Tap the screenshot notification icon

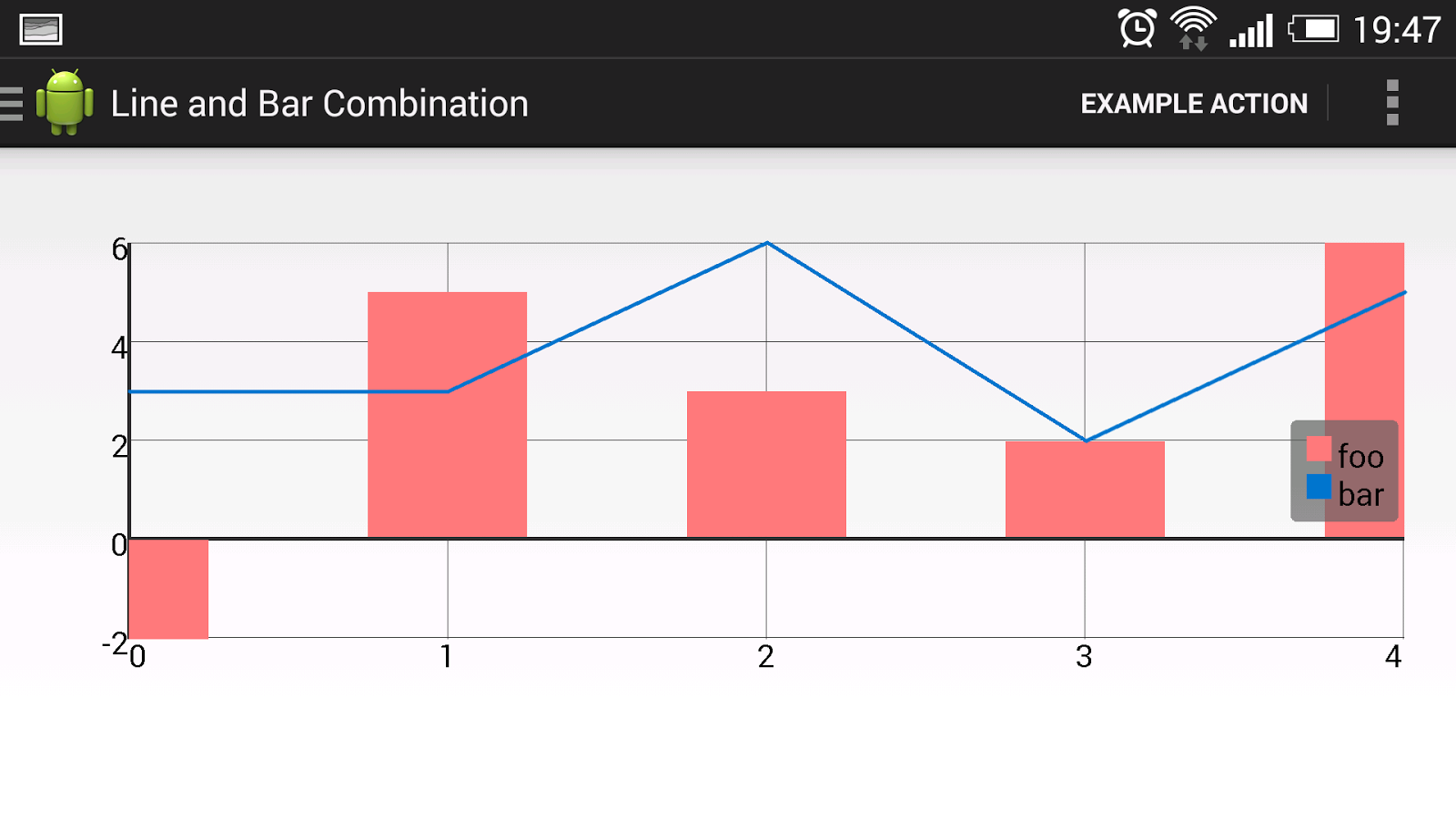click(41, 29)
